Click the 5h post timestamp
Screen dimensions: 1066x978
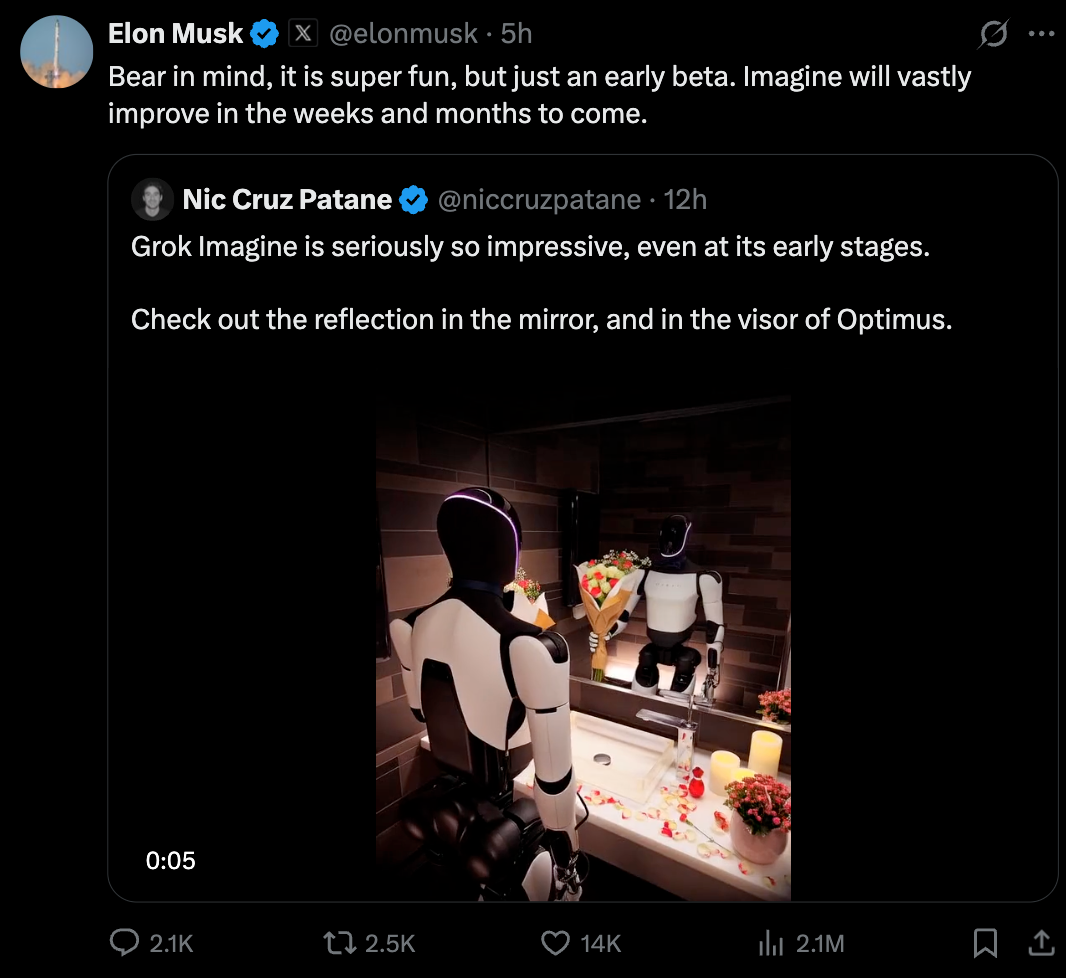[516, 34]
